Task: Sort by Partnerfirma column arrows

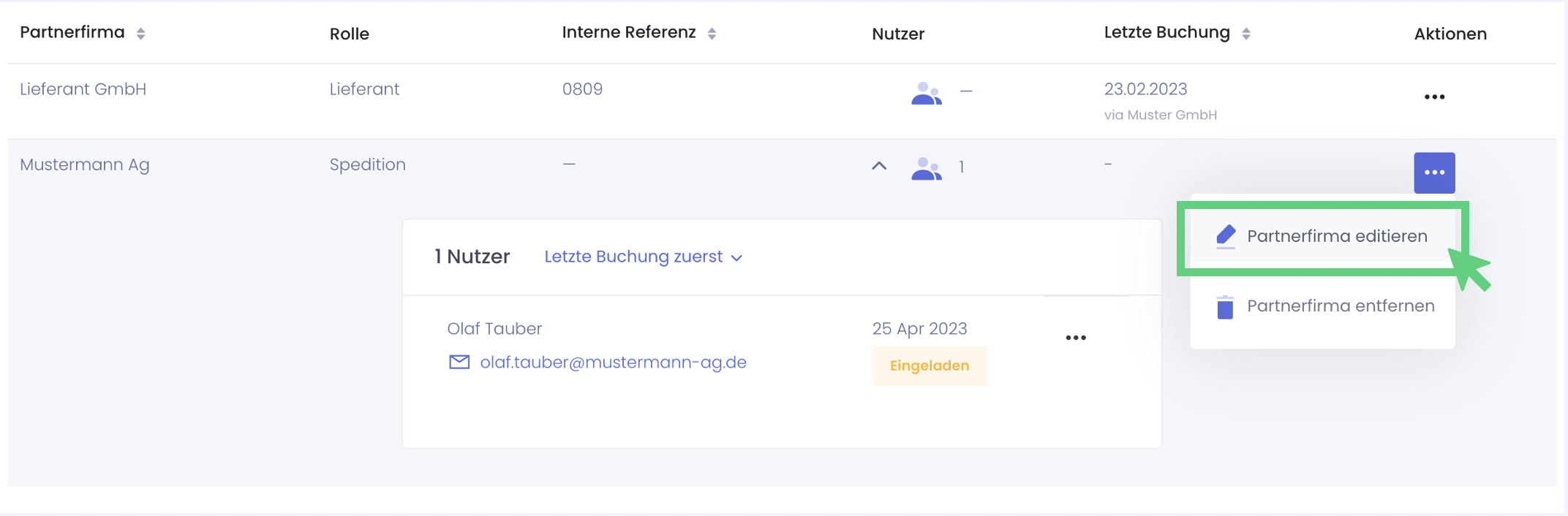Action: (140, 34)
